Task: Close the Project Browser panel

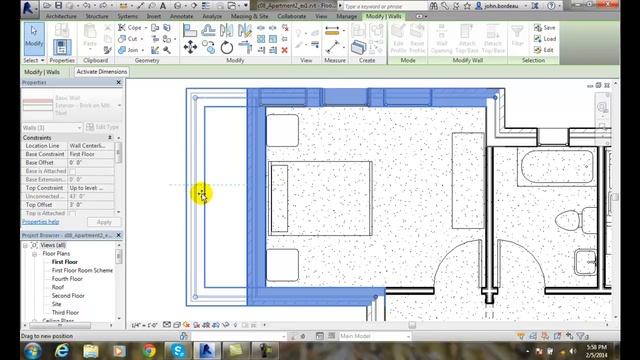Action: [x=119, y=236]
